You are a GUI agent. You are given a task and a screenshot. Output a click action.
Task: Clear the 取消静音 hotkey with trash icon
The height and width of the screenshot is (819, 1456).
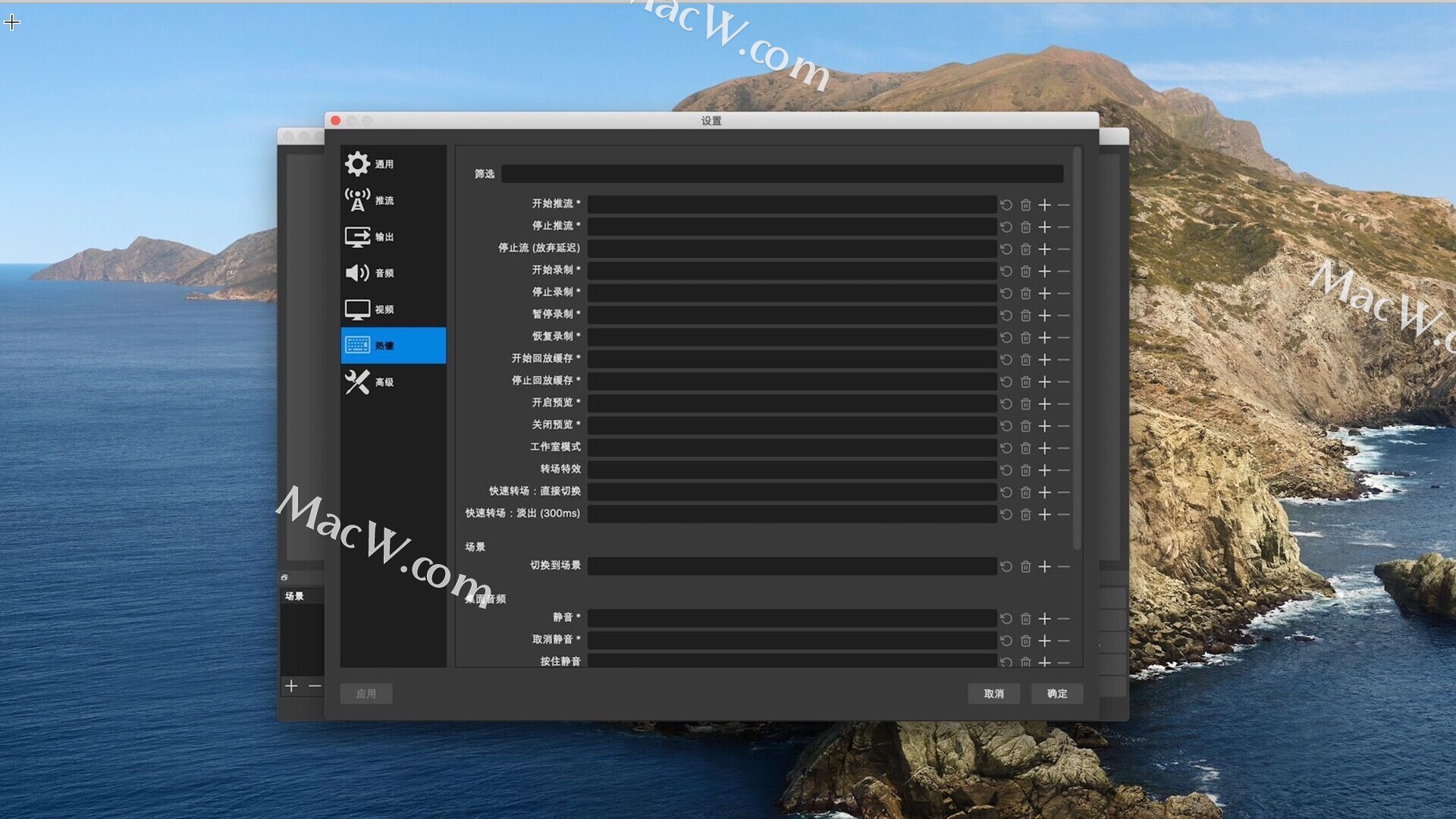(1025, 641)
